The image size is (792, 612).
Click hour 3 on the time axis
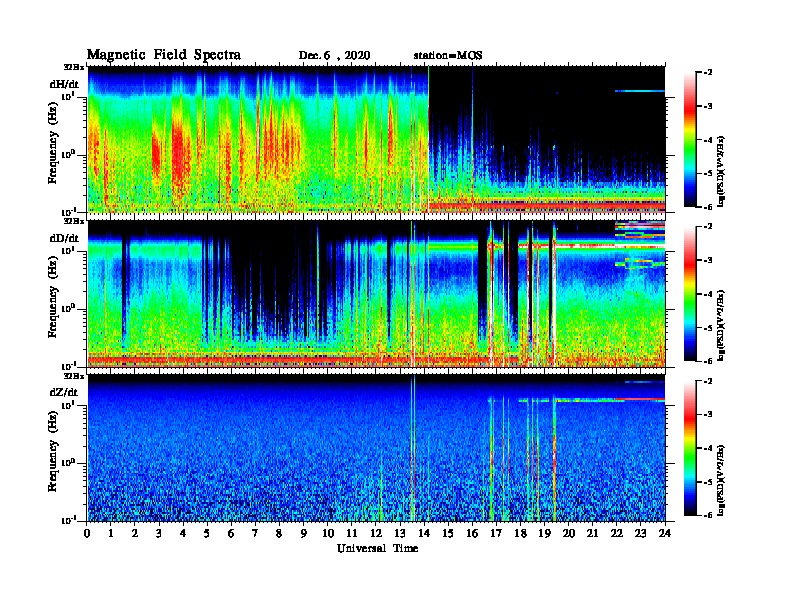pyautogui.click(x=159, y=533)
